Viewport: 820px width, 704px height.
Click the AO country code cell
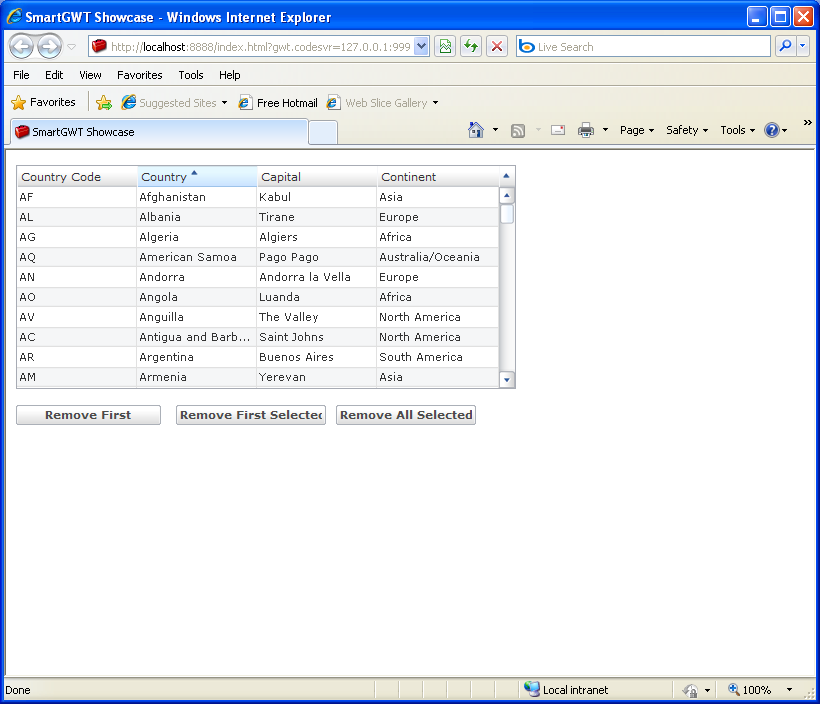(77, 297)
